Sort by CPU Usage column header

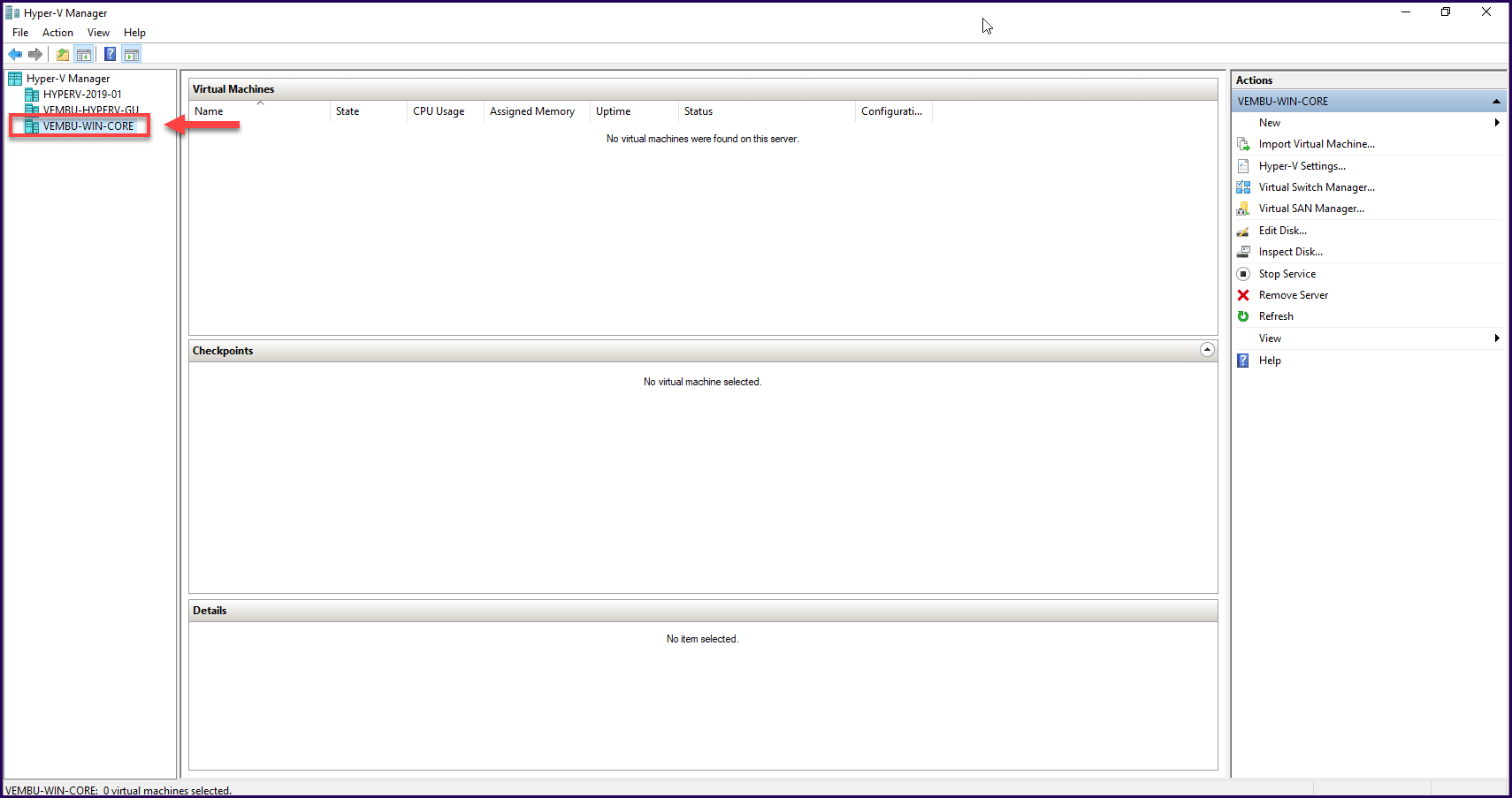445,111
